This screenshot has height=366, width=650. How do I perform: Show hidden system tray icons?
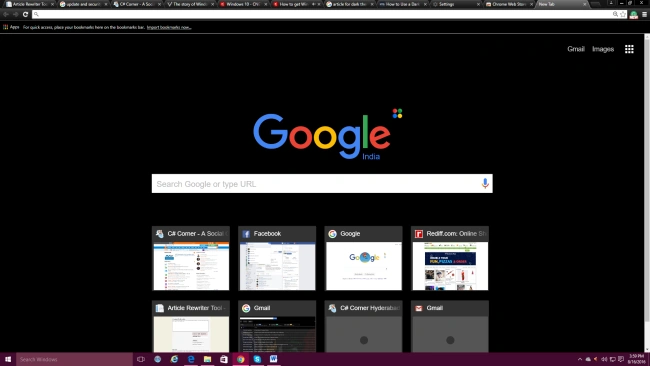click(580, 359)
